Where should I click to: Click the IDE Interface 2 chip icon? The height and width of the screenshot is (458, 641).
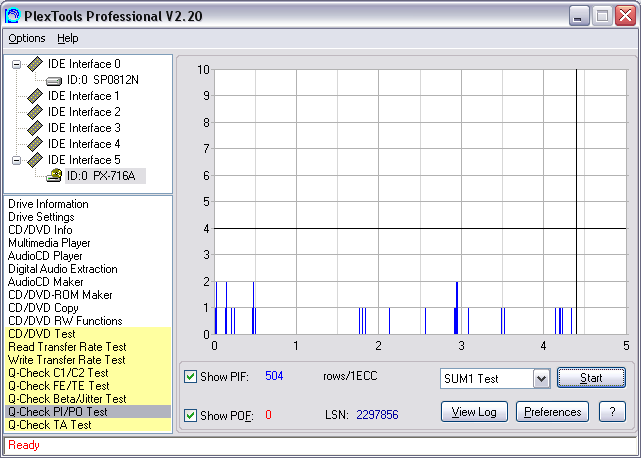click(x=35, y=112)
